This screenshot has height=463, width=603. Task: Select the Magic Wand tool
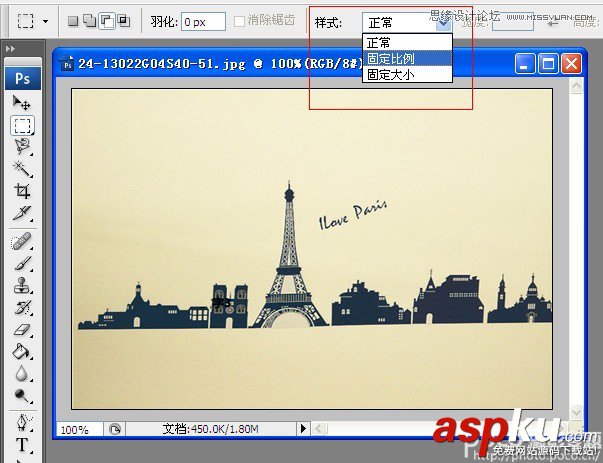pyautogui.click(x=22, y=168)
